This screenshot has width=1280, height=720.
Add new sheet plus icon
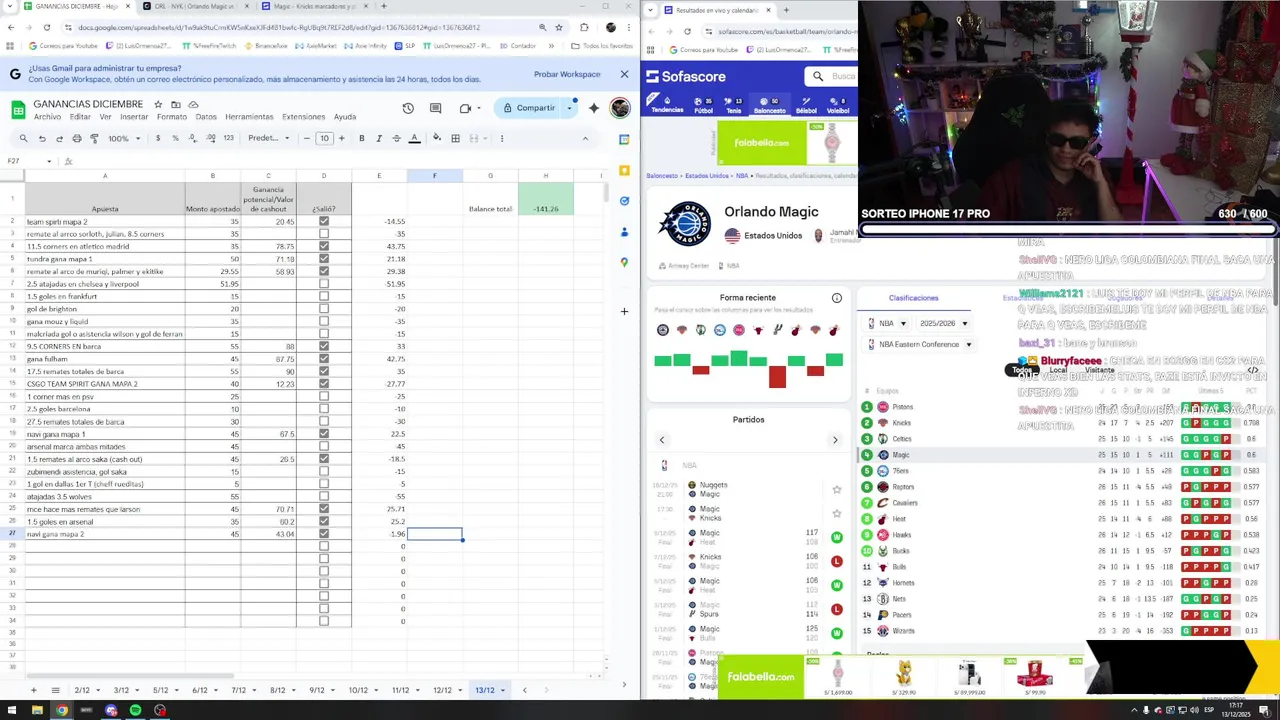click(33, 690)
